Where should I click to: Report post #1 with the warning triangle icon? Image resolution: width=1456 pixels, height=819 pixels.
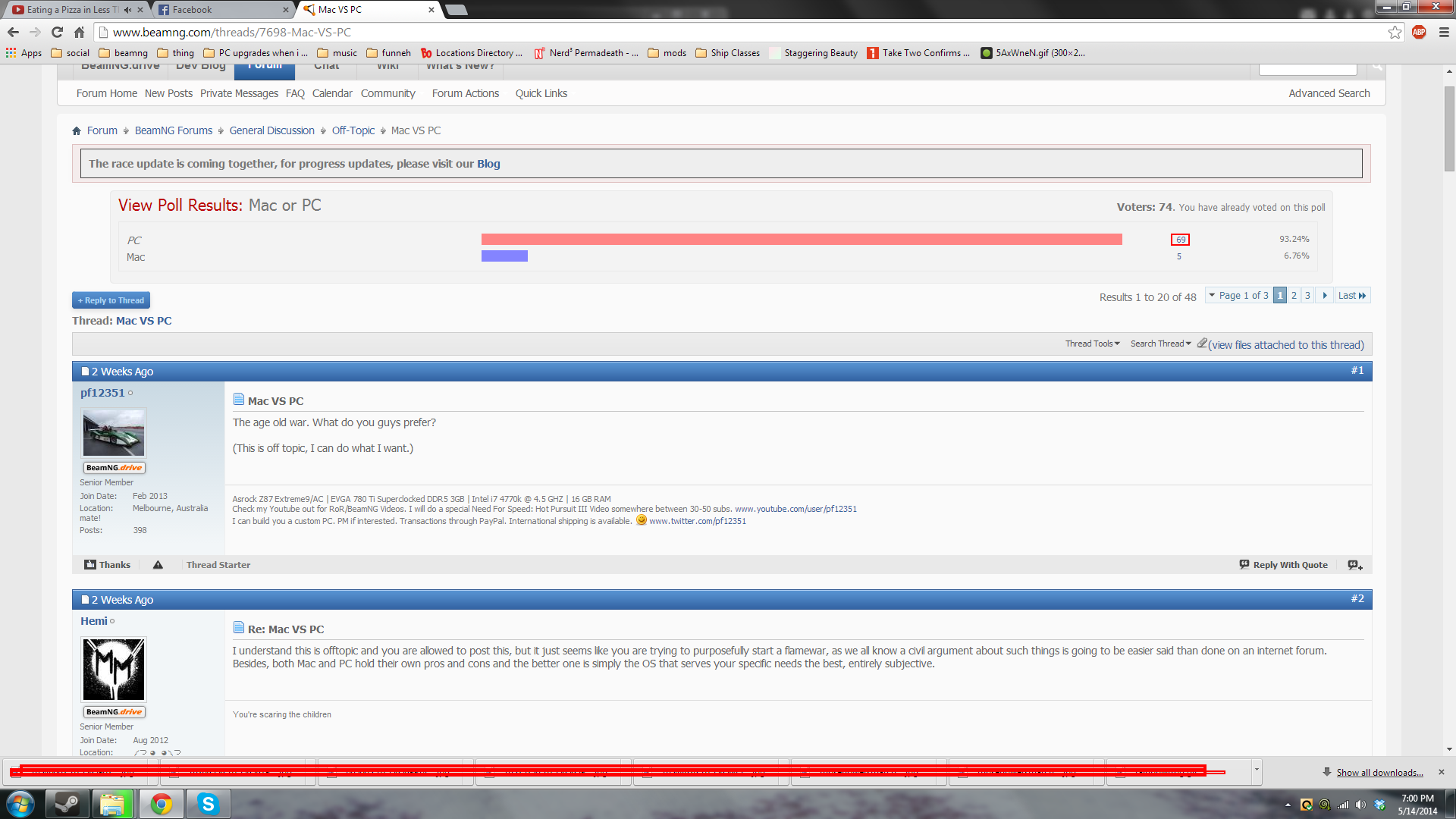(x=158, y=565)
